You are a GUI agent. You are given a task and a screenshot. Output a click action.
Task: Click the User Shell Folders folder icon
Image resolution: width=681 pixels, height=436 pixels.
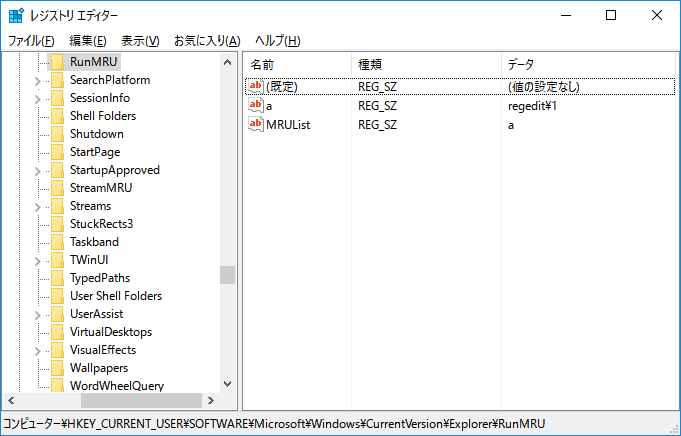(x=57, y=296)
